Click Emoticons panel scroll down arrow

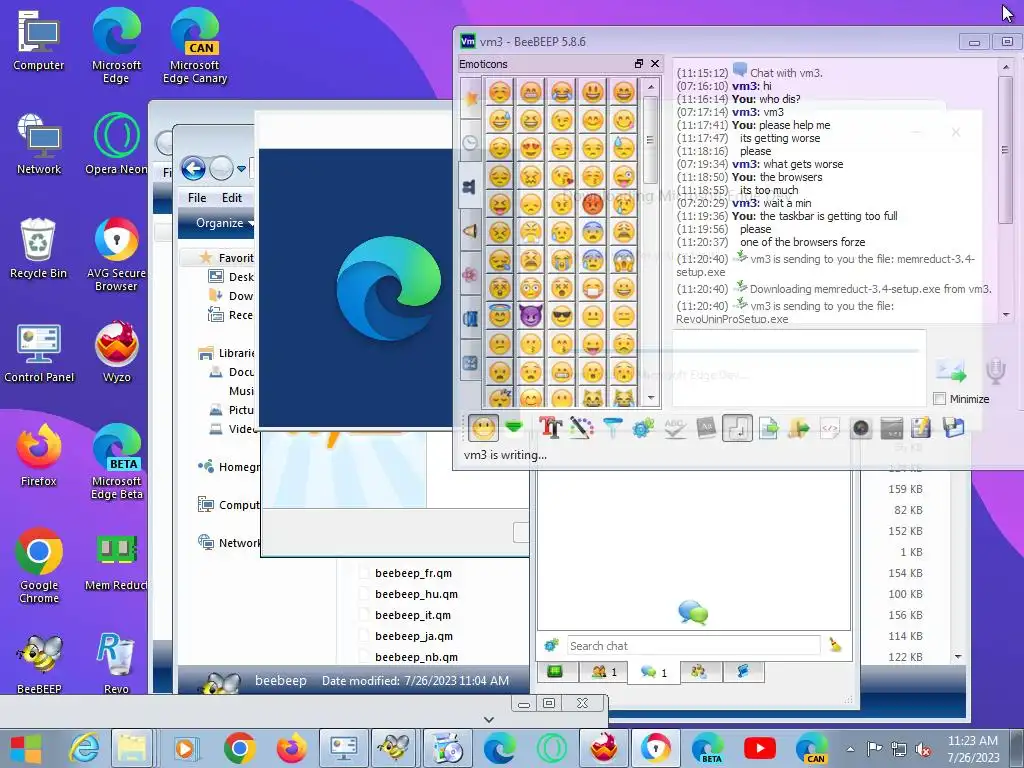650,397
